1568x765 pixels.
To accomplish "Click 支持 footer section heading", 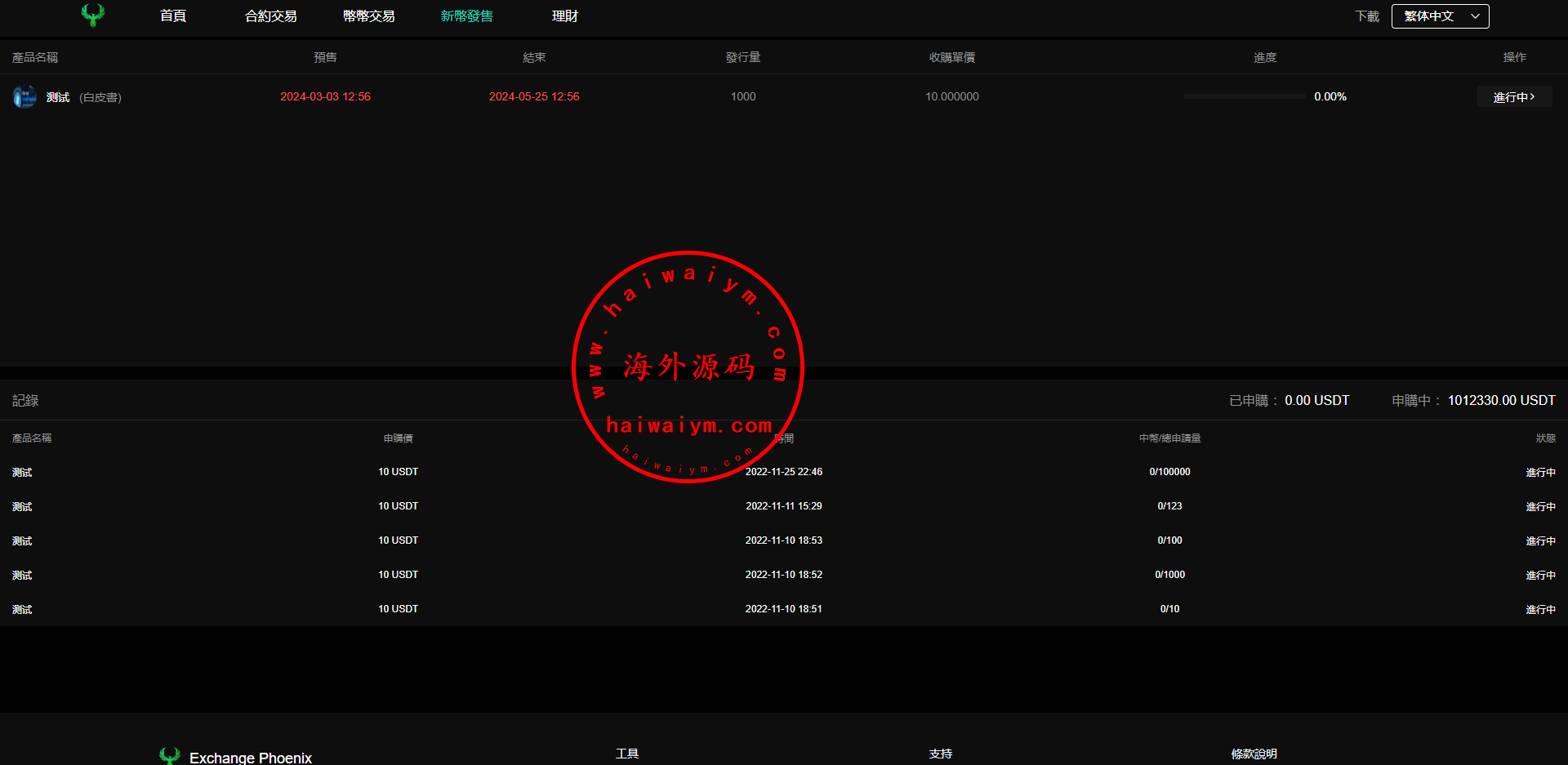I will (x=941, y=754).
